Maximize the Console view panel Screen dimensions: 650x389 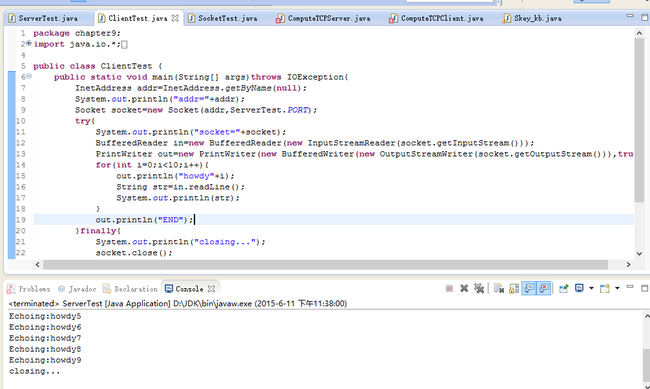[645, 288]
